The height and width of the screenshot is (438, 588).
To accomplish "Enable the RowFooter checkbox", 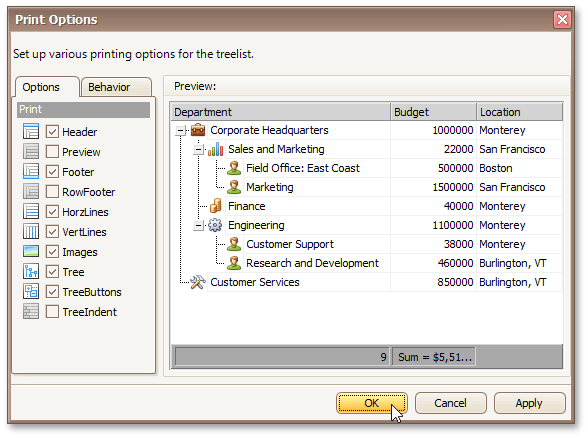I will (52, 192).
